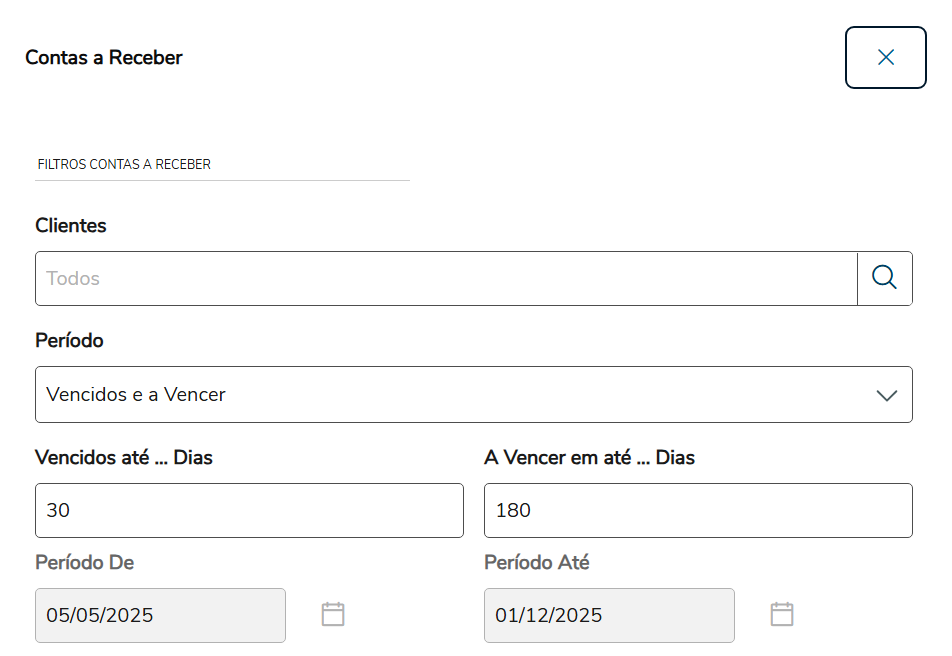The width and height of the screenshot is (952, 656).
Task: Click the "Filtros Contas a Receber" section header
Action: 124,164
